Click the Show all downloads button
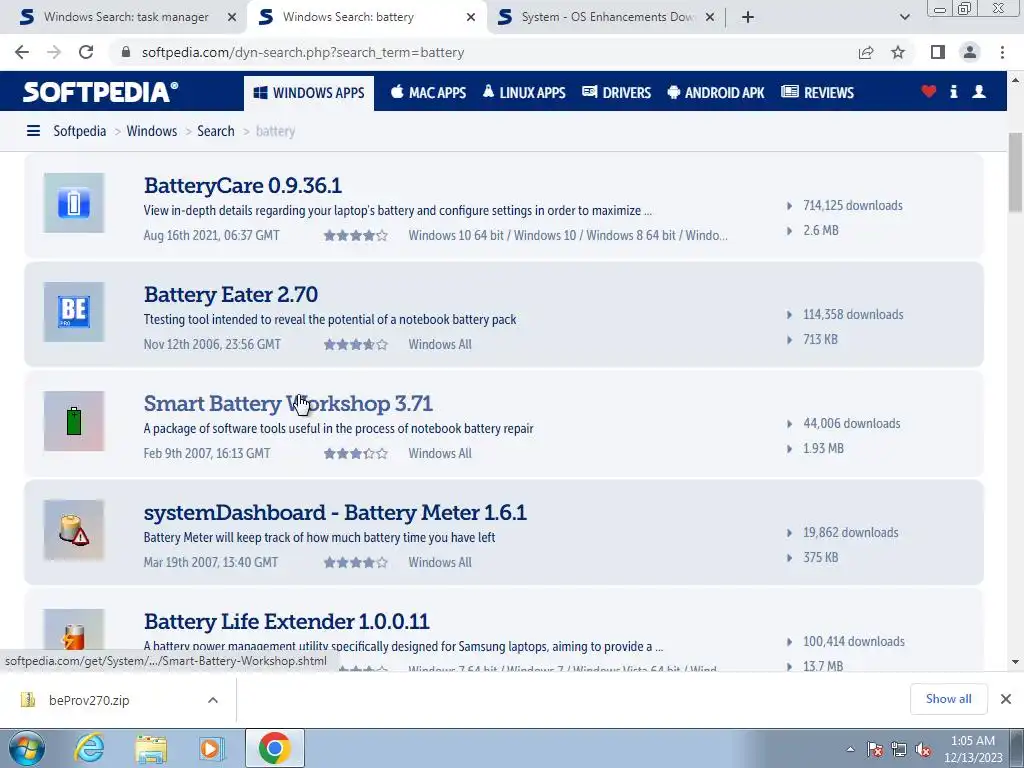This screenshot has width=1024, height=768. 948,699
